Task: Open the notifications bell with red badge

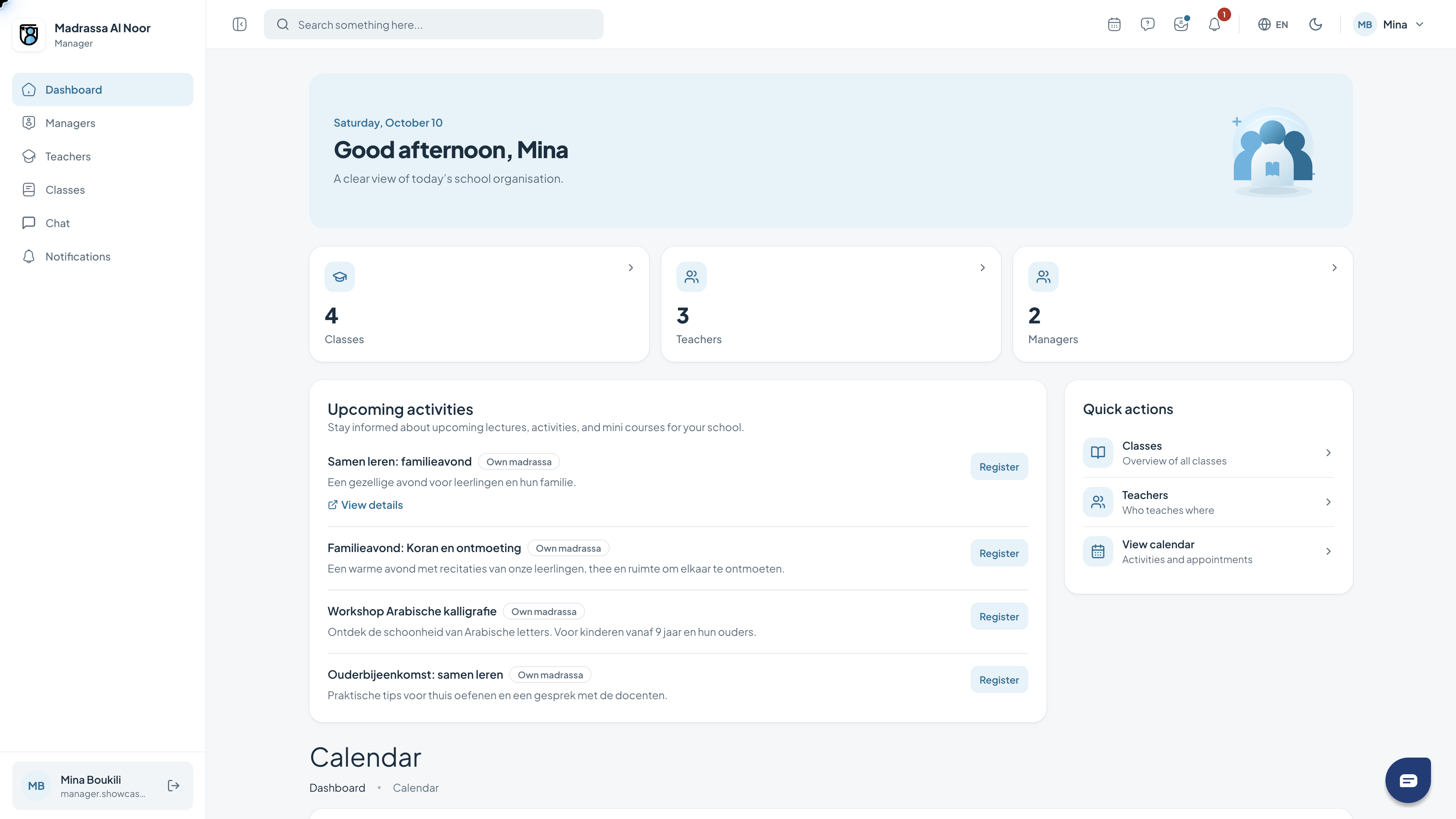Action: coord(1214,24)
